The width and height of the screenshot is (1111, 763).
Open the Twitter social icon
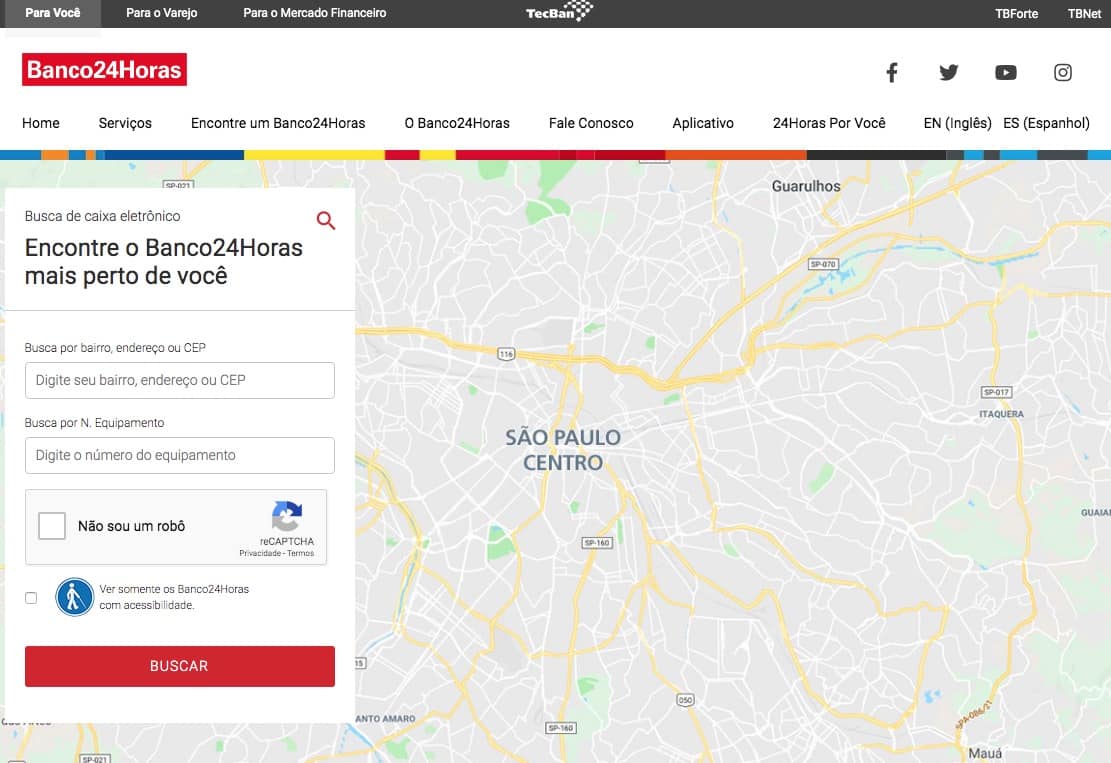point(949,72)
